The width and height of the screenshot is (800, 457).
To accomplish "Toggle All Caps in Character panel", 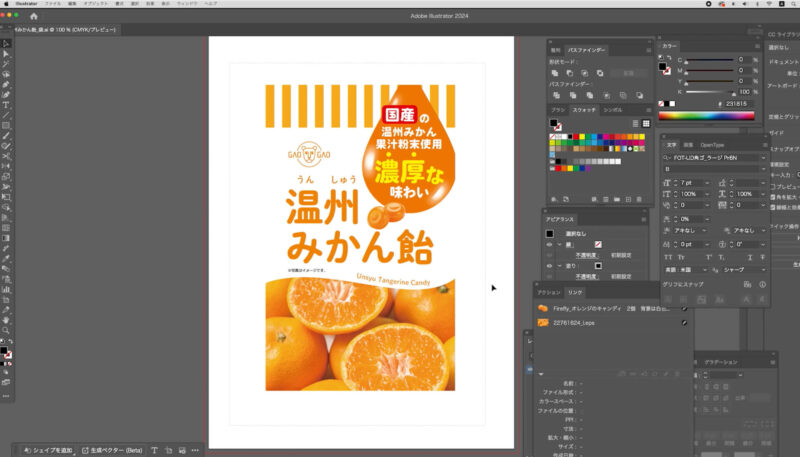I will [668, 258].
